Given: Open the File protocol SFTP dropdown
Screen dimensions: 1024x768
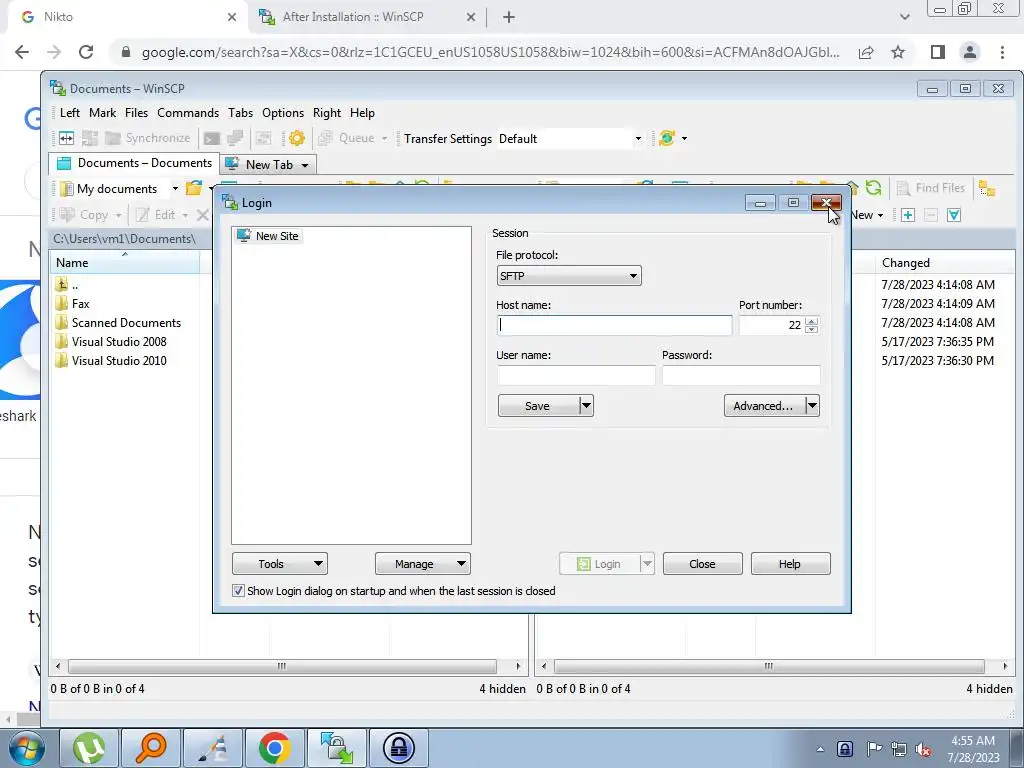Looking at the screenshot, I should click(x=569, y=276).
